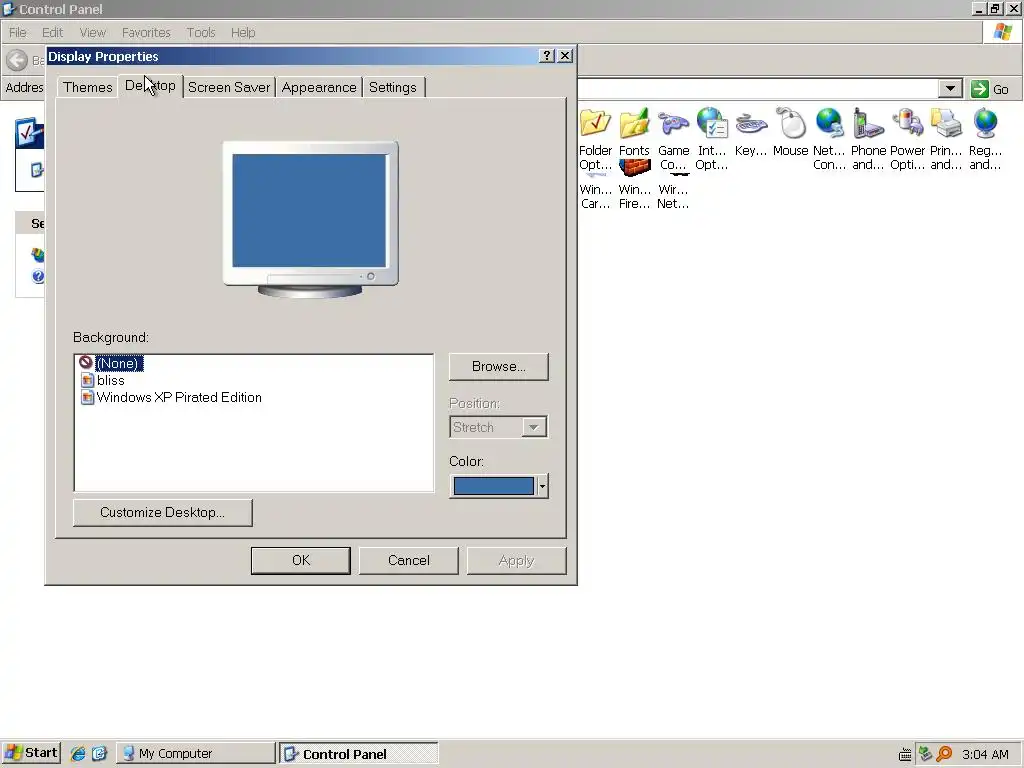Open the View menu
The height and width of the screenshot is (768, 1024).
[93, 32]
